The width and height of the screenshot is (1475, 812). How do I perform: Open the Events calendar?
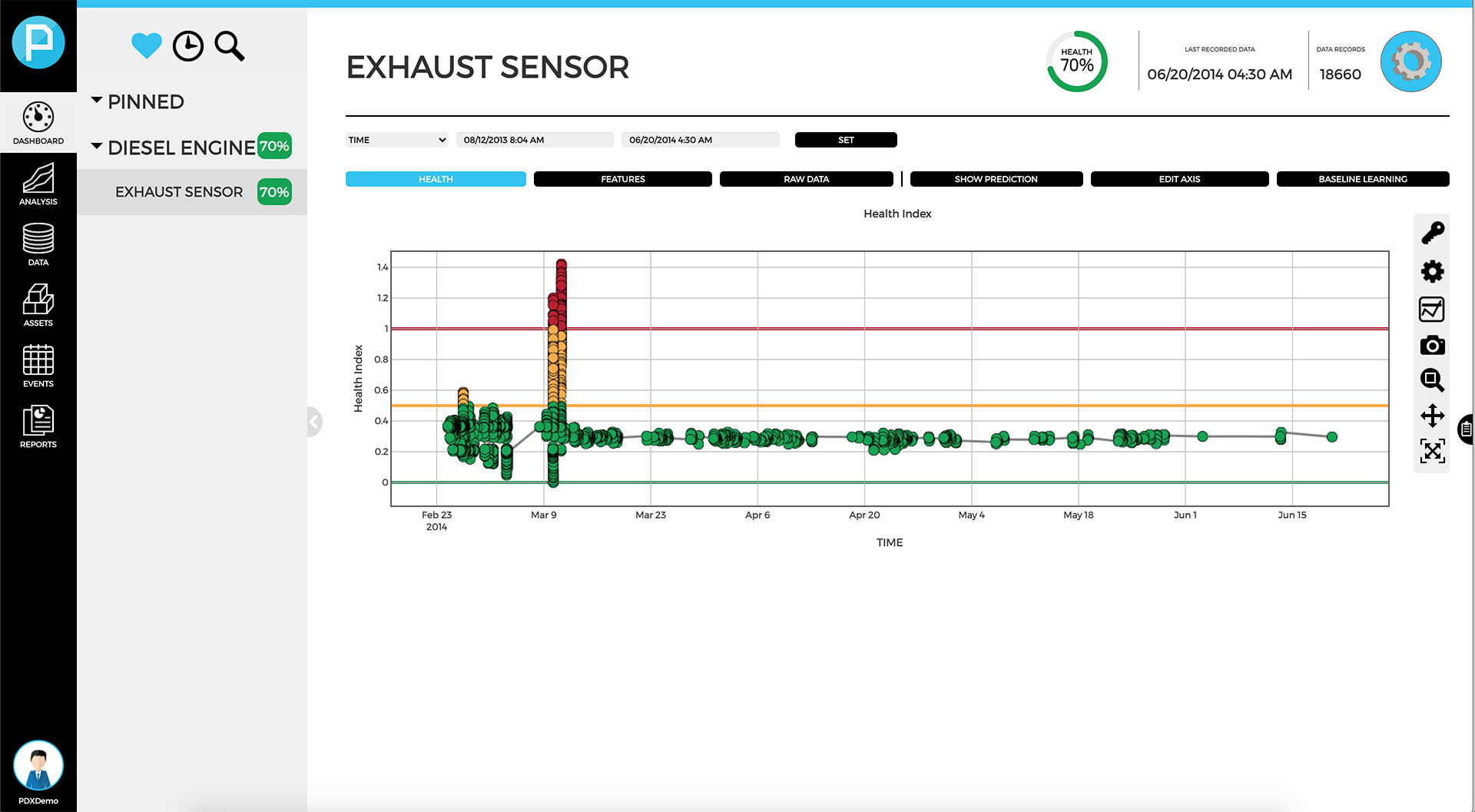(38, 366)
